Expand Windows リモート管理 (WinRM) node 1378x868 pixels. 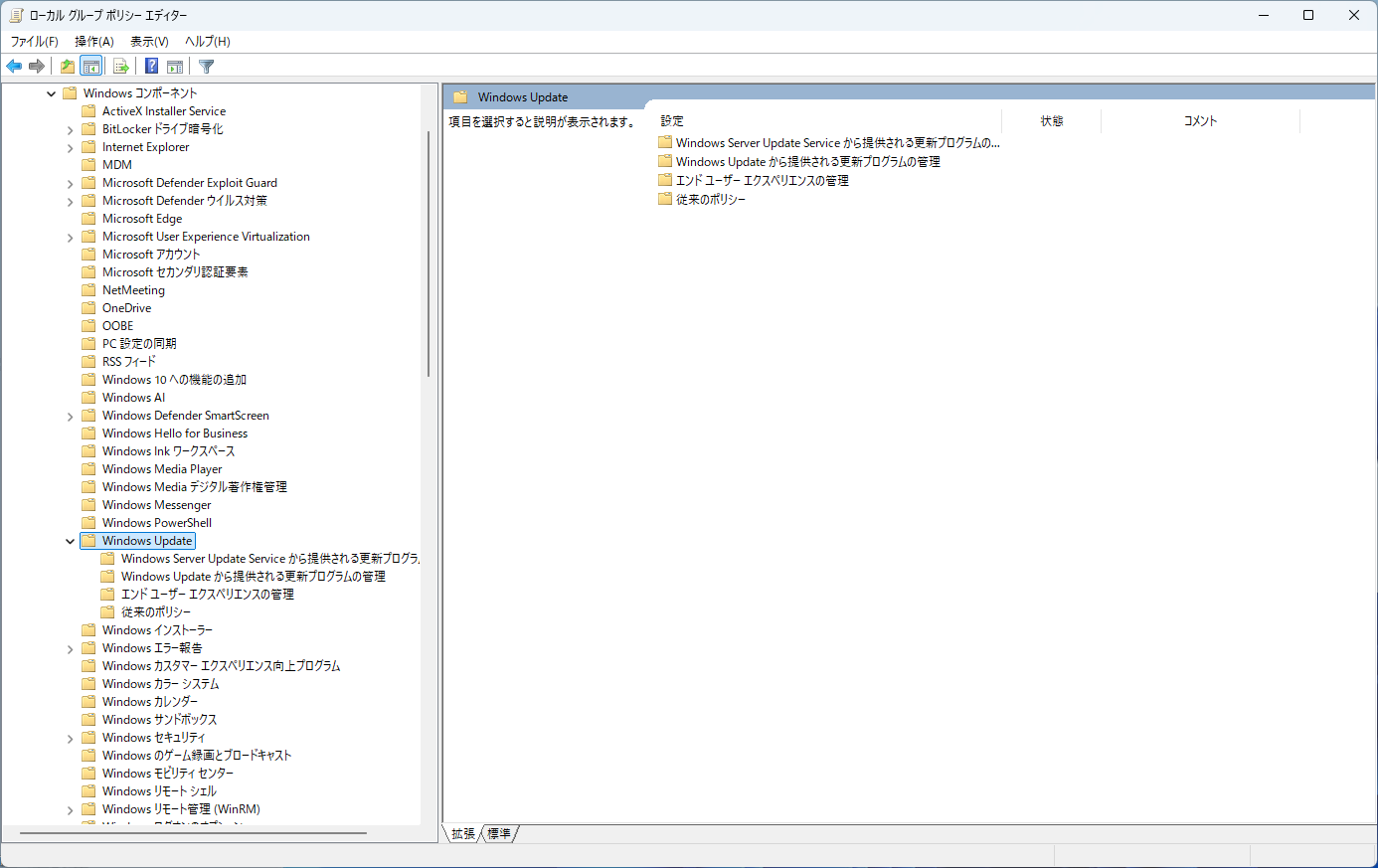[x=71, y=810]
